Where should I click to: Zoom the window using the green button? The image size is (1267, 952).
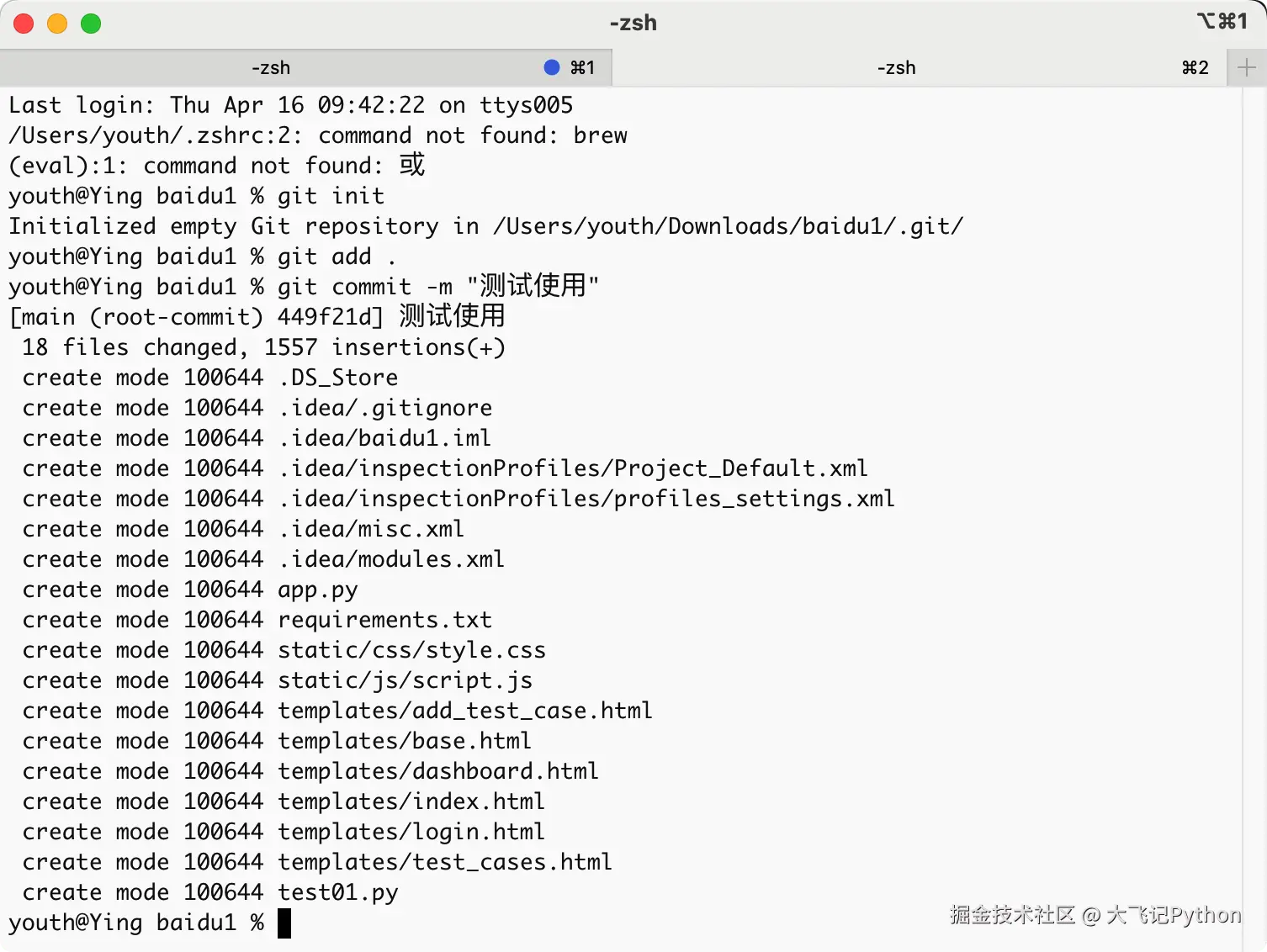point(91,24)
